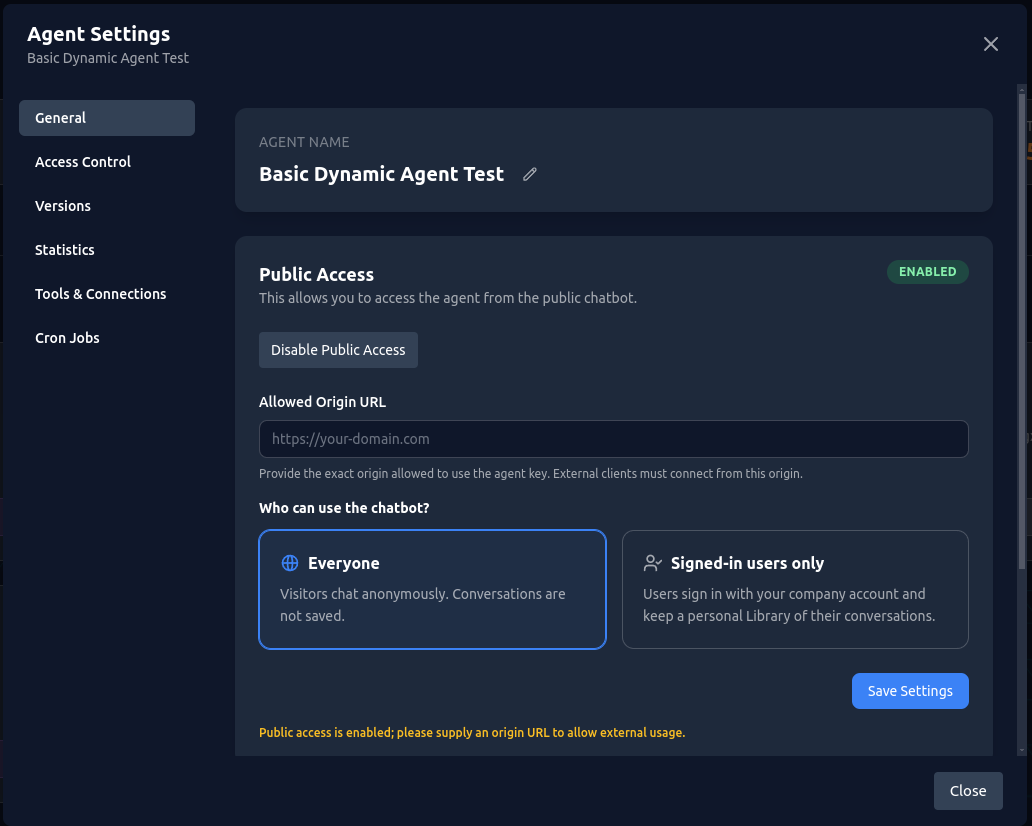The image size is (1032, 826).
Task: Open the General settings tab
Action: 107,118
